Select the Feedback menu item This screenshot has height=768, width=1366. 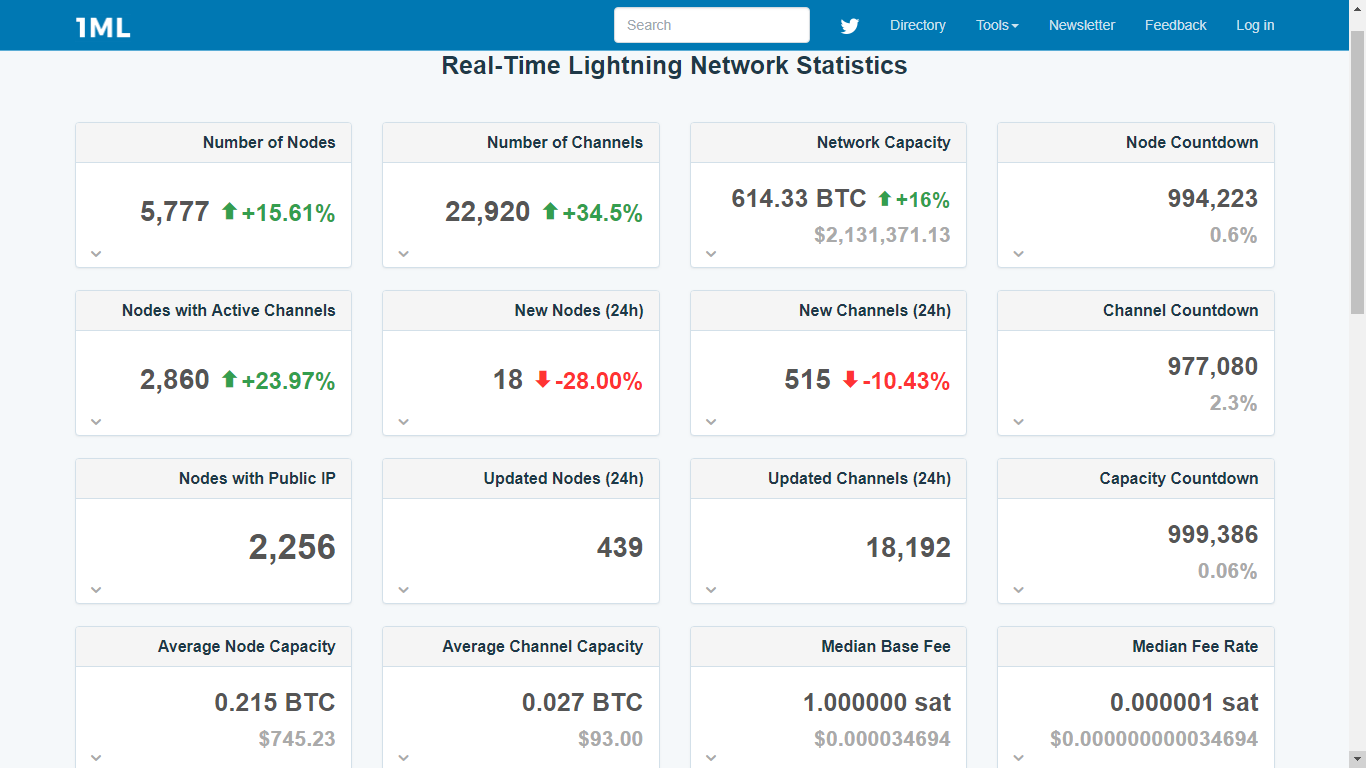point(1175,25)
